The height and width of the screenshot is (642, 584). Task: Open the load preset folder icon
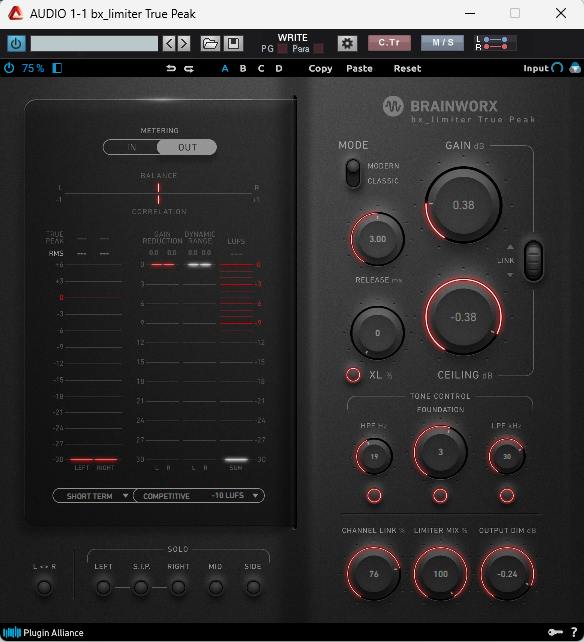pyautogui.click(x=210, y=43)
